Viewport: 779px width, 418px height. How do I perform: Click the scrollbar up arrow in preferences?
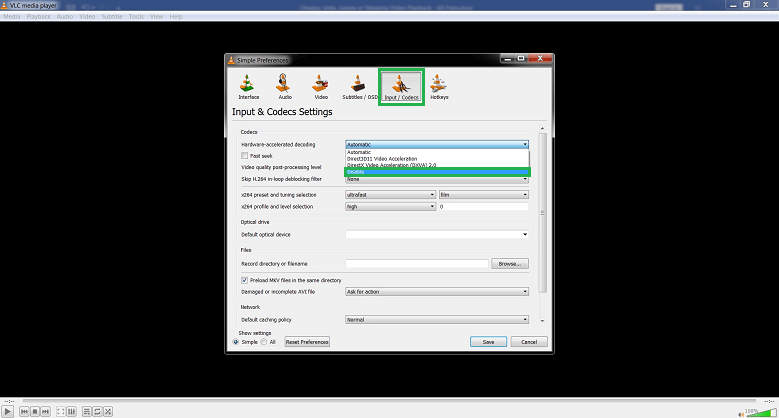(x=543, y=128)
